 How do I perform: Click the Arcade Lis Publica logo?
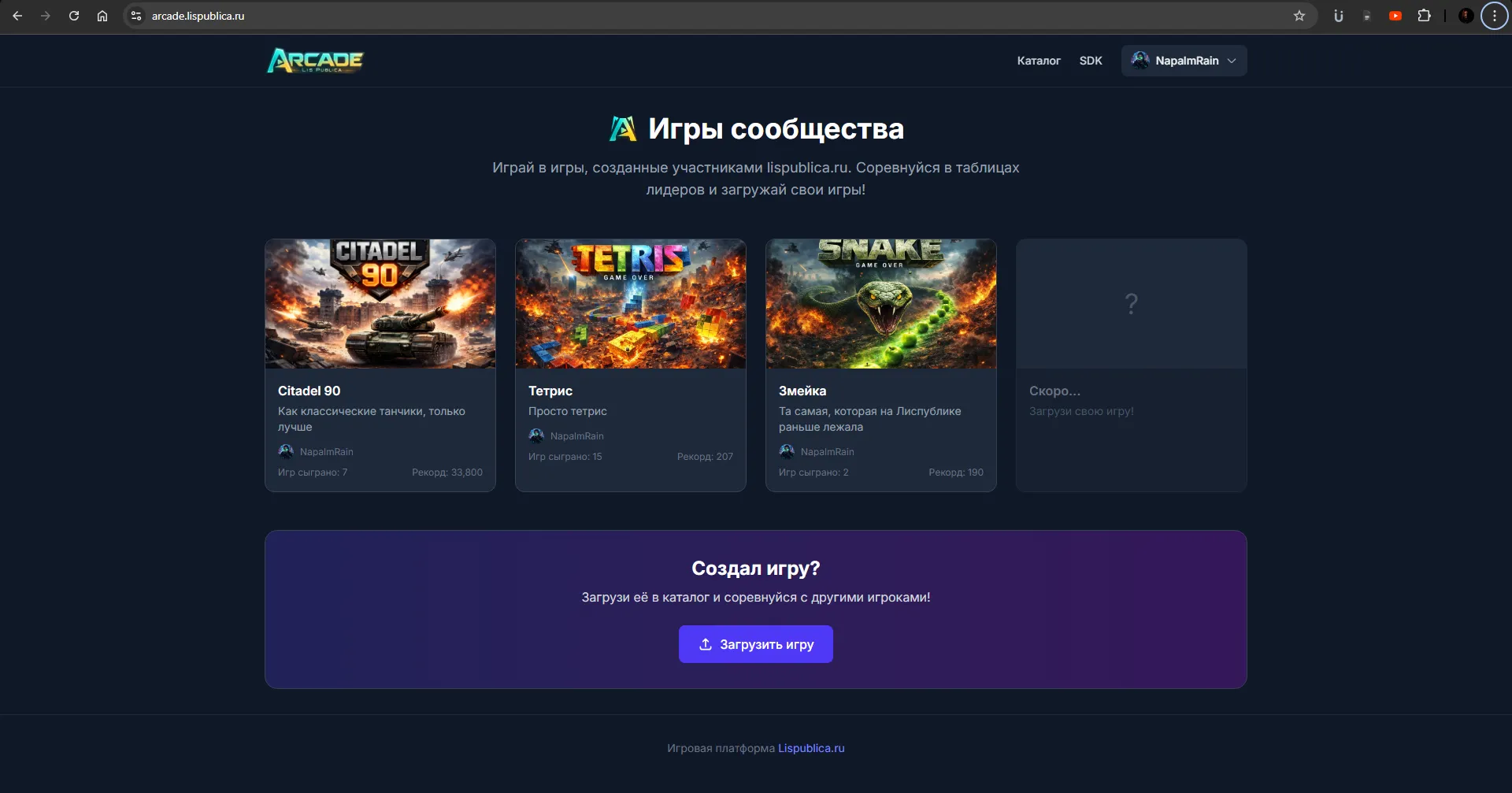click(x=316, y=61)
